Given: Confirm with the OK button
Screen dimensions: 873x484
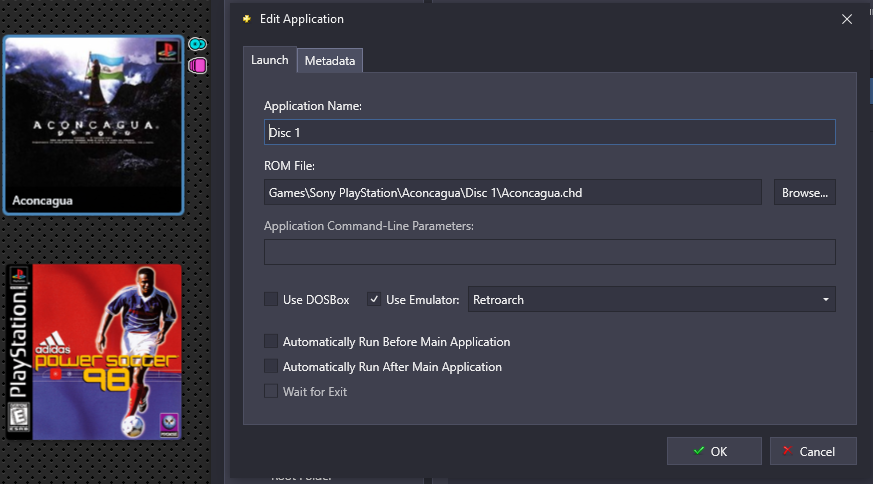Looking at the screenshot, I should pos(714,451).
